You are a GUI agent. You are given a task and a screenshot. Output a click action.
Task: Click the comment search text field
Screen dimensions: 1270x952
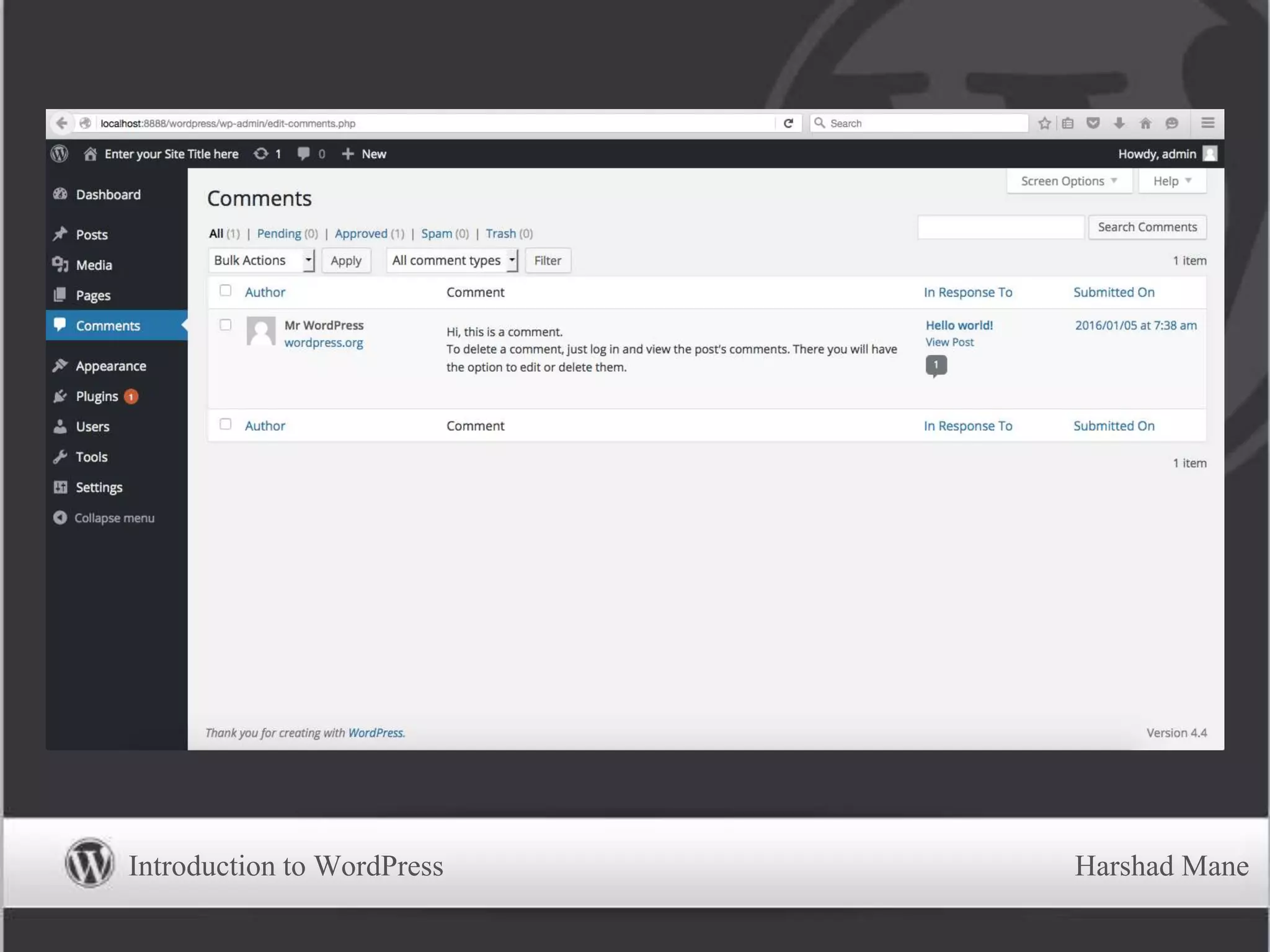coord(1001,227)
